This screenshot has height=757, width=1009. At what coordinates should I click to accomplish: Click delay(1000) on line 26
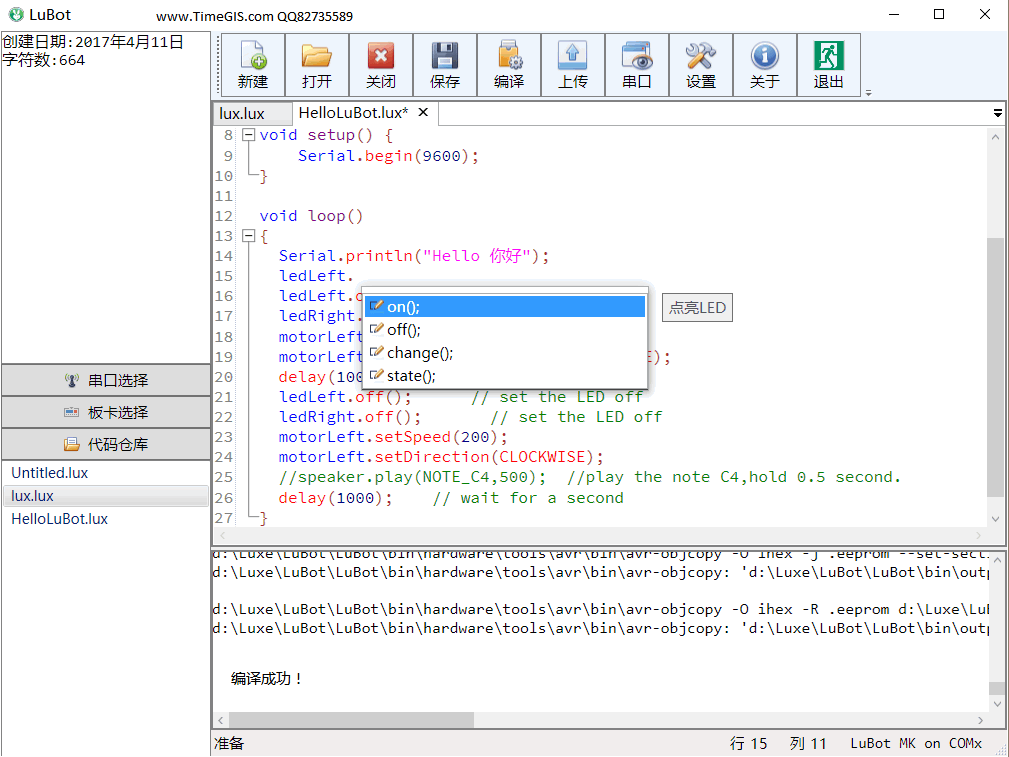click(x=335, y=498)
